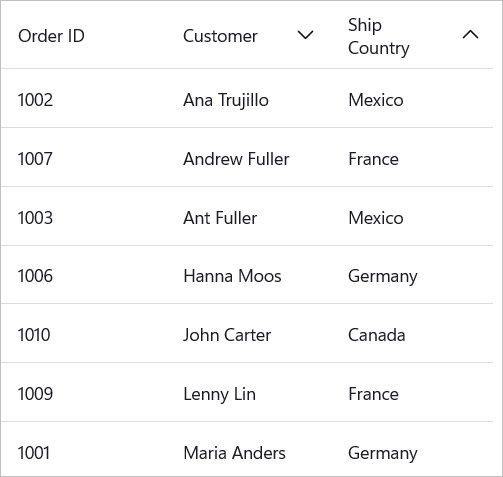Click the Customer column header text
Image resolution: width=503 pixels, height=477 pixels.
click(220, 36)
